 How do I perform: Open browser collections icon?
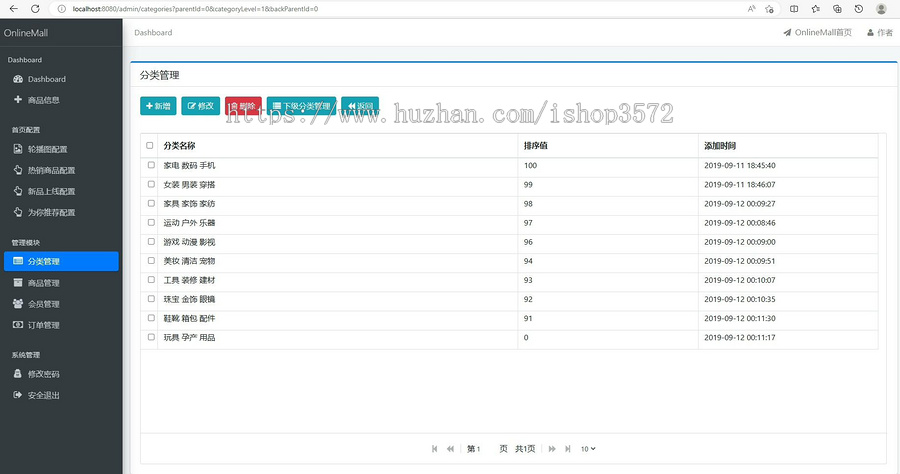[837, 9]
